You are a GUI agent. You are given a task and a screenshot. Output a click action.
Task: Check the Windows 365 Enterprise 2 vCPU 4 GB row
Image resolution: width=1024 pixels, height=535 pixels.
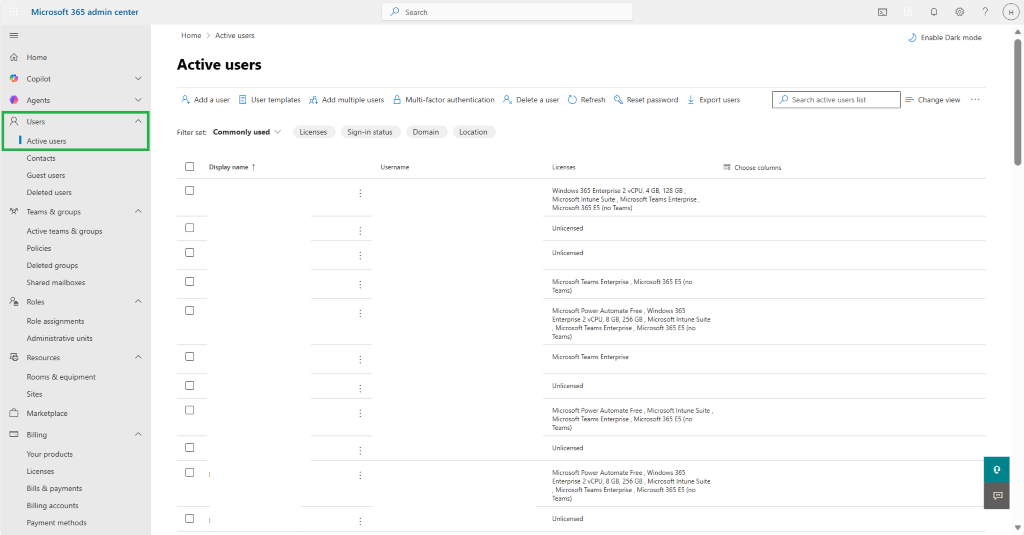tap(189, 191)
